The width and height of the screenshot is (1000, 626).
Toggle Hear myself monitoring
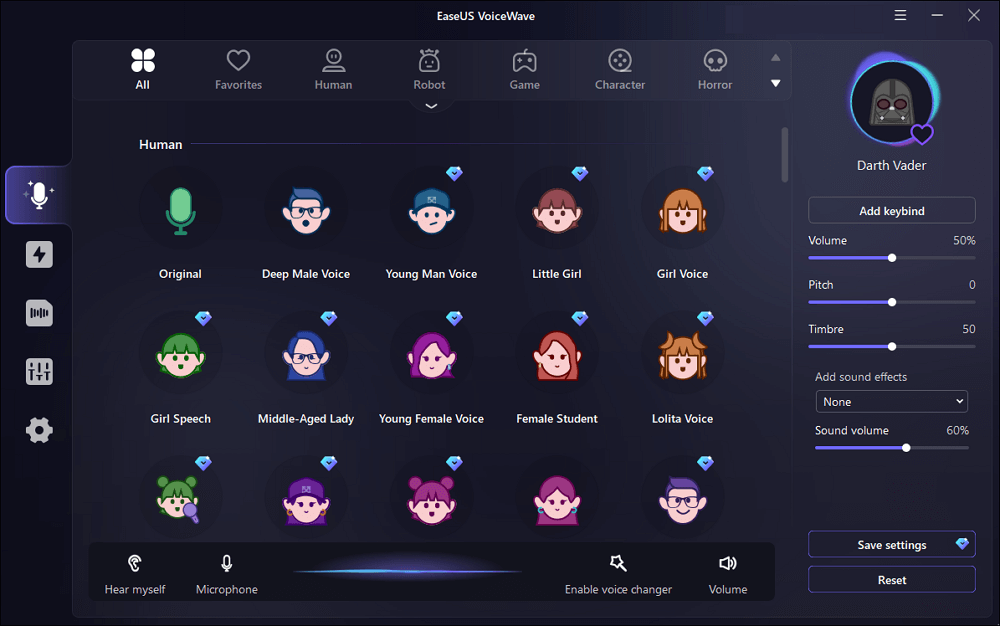pos(135,572)
